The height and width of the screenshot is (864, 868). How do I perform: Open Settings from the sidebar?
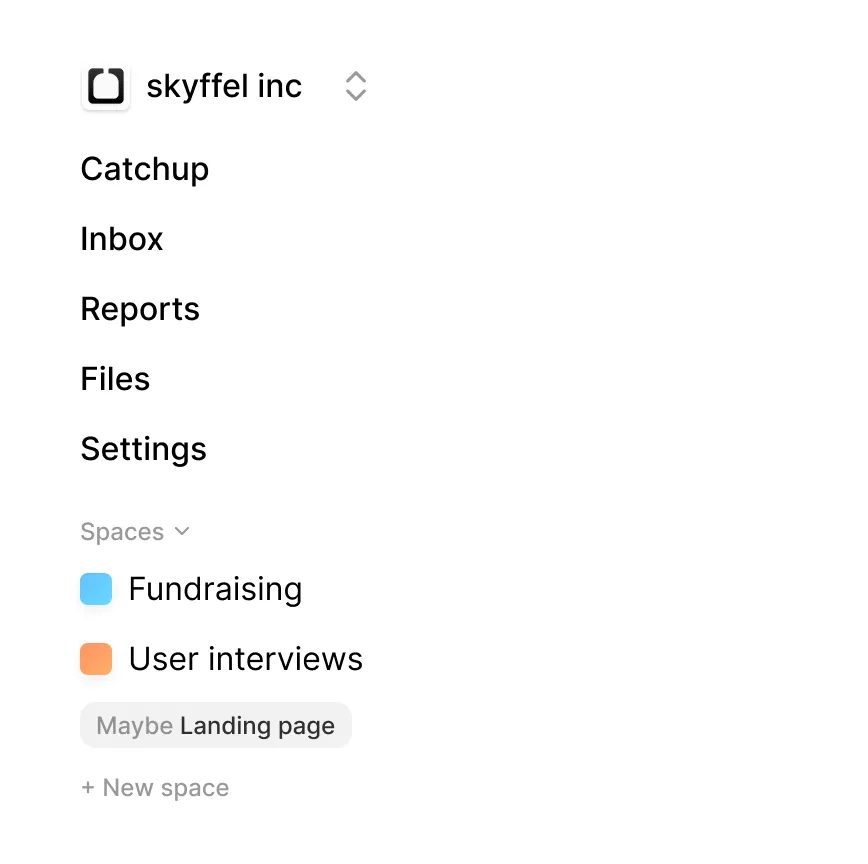(143, 449)
